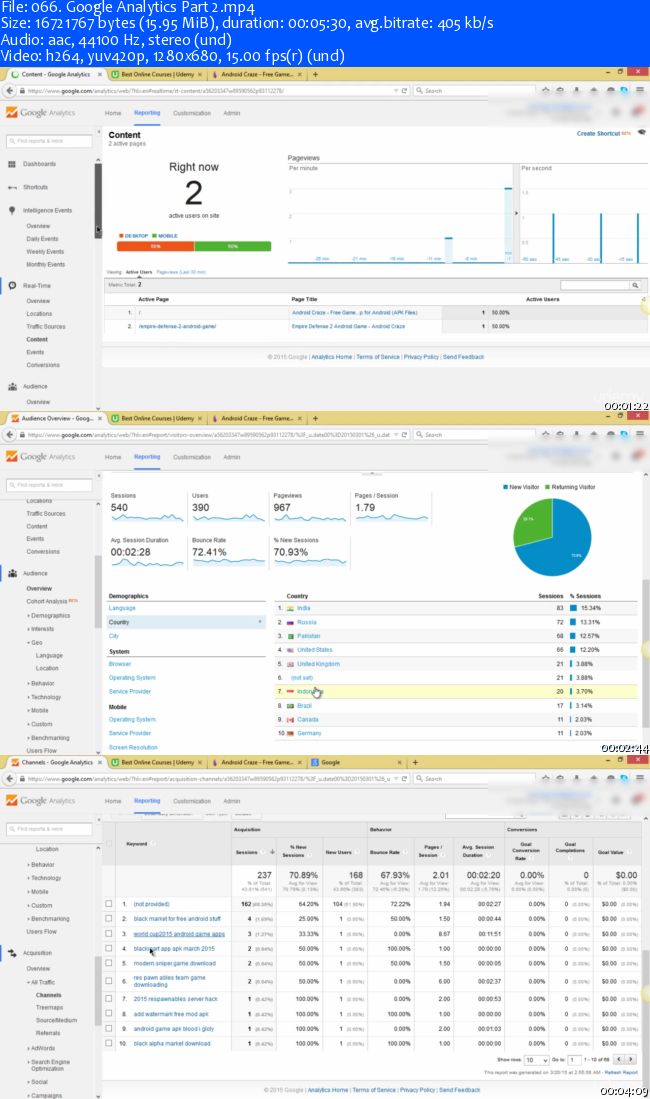Go to previous page of keywords table
Viewport: 650px width, 1099px height.
point(619,1059)
